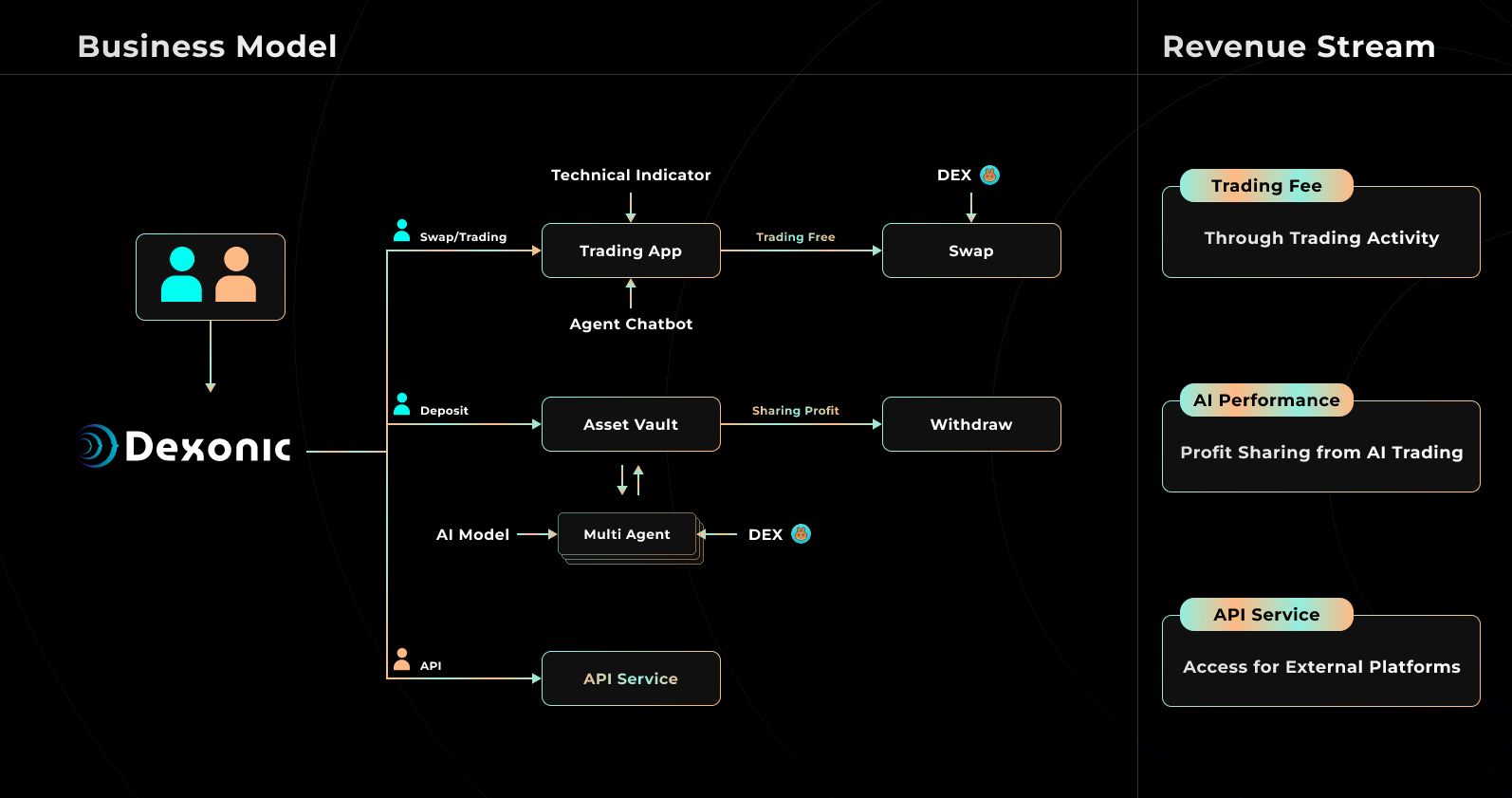Select the API Service gradient tab in revenue
The width and height of the screenshot is (1512, 798).
tap(1266, 615)
